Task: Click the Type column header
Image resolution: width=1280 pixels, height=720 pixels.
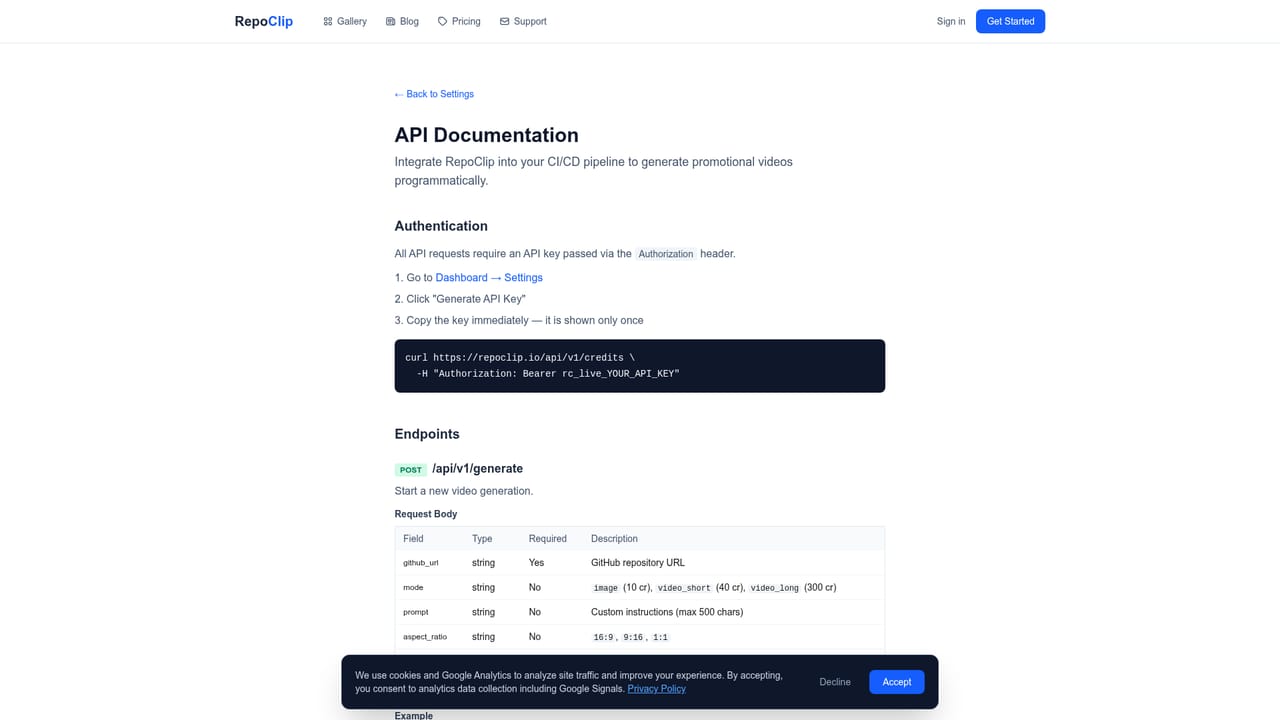Action: pyautogui.click(x=482, y=539)
